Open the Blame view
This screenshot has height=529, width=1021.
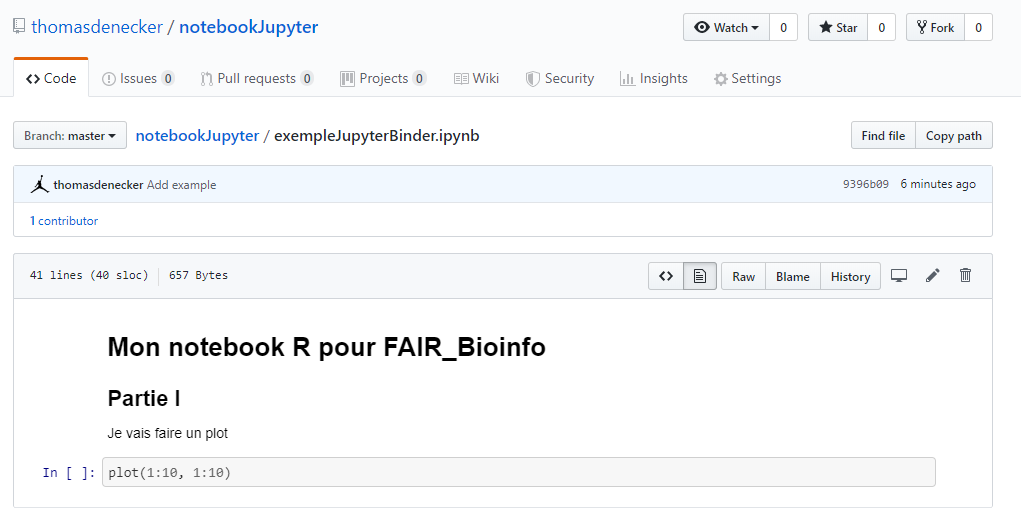tap(793, 276)
